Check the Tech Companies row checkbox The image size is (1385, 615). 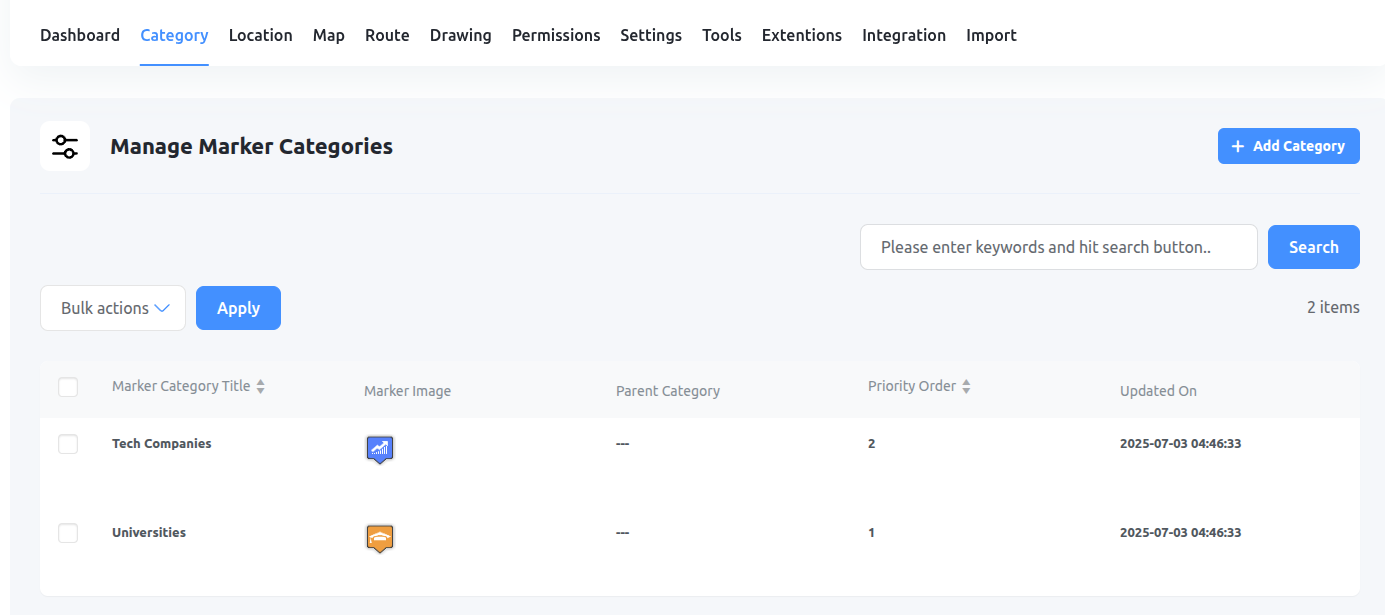click(68, 444)
